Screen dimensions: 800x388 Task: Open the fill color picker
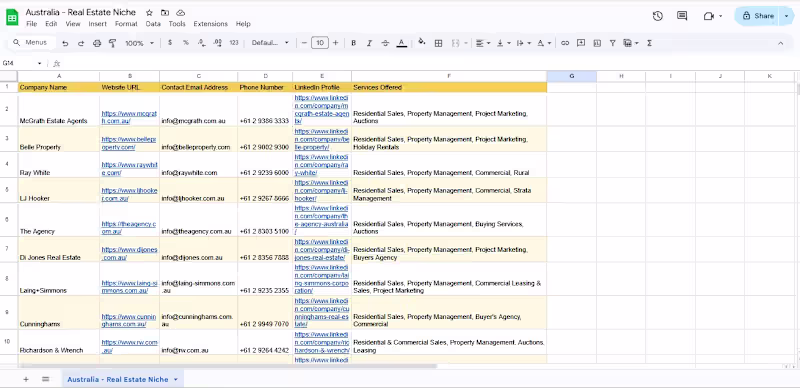click(x=421, y=42)
